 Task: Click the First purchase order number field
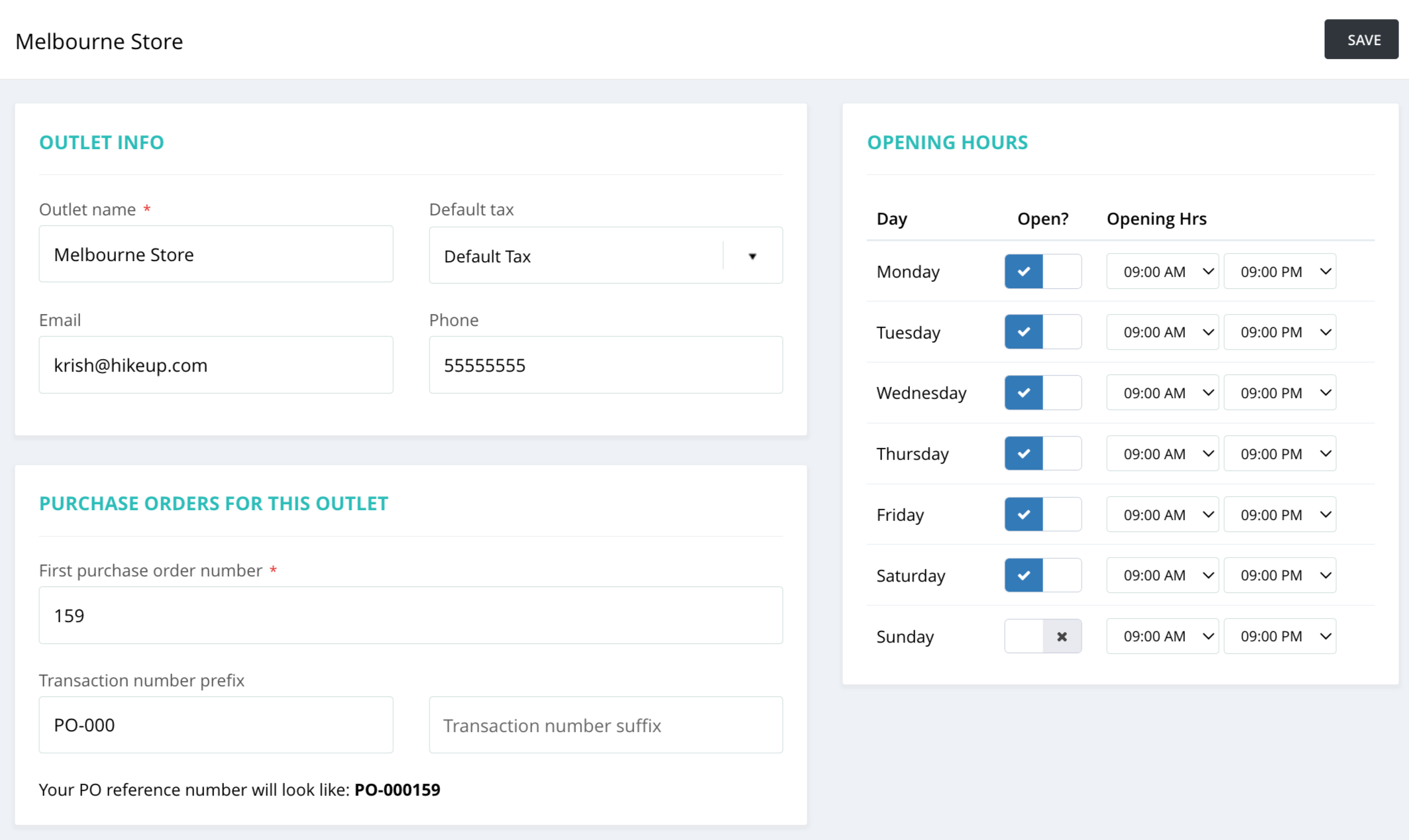coord(410,615)
